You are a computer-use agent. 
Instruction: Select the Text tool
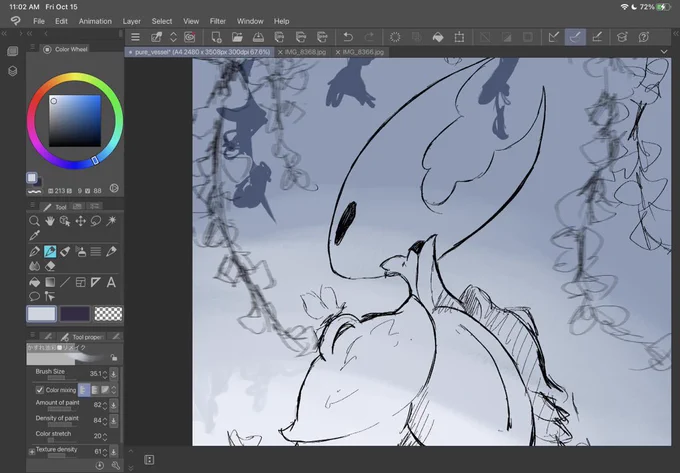click(x=111, y=282)
